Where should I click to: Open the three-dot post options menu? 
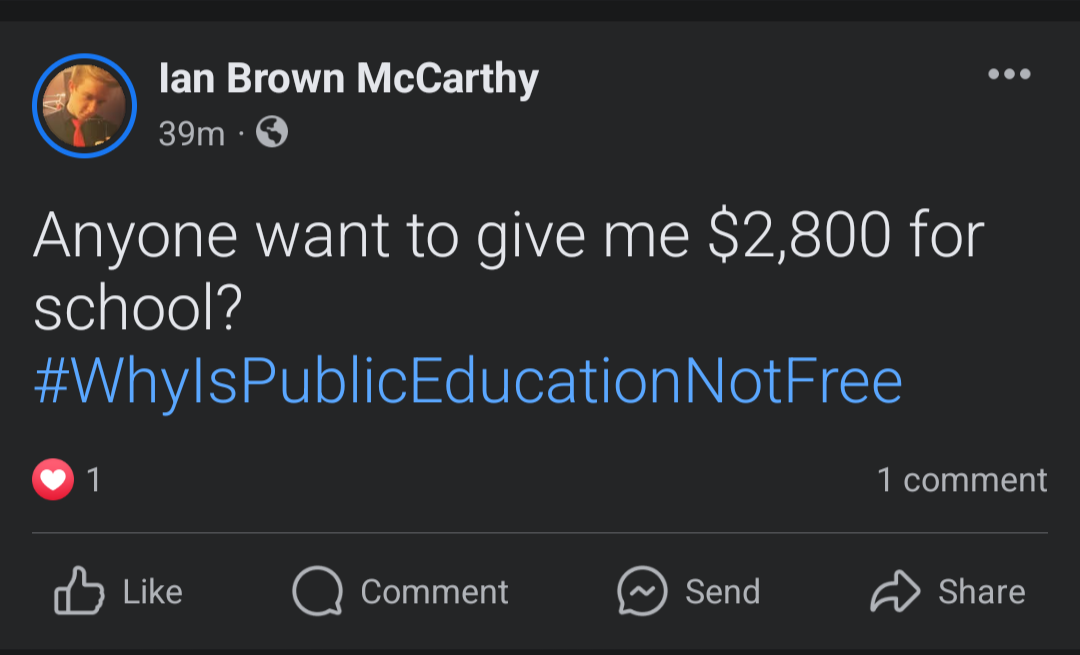pyautogui.click(x=1008, y=75)
